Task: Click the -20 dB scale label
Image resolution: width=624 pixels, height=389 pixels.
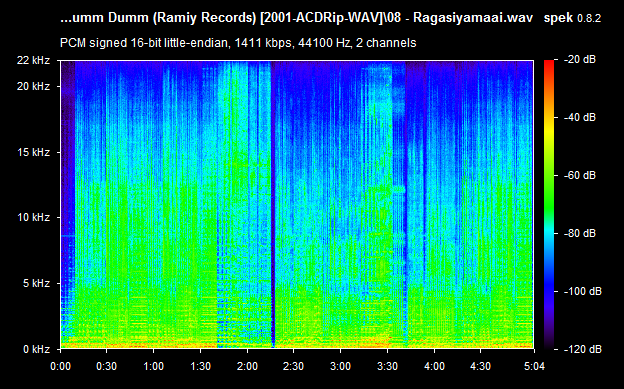Action: (x=580, y=60)
